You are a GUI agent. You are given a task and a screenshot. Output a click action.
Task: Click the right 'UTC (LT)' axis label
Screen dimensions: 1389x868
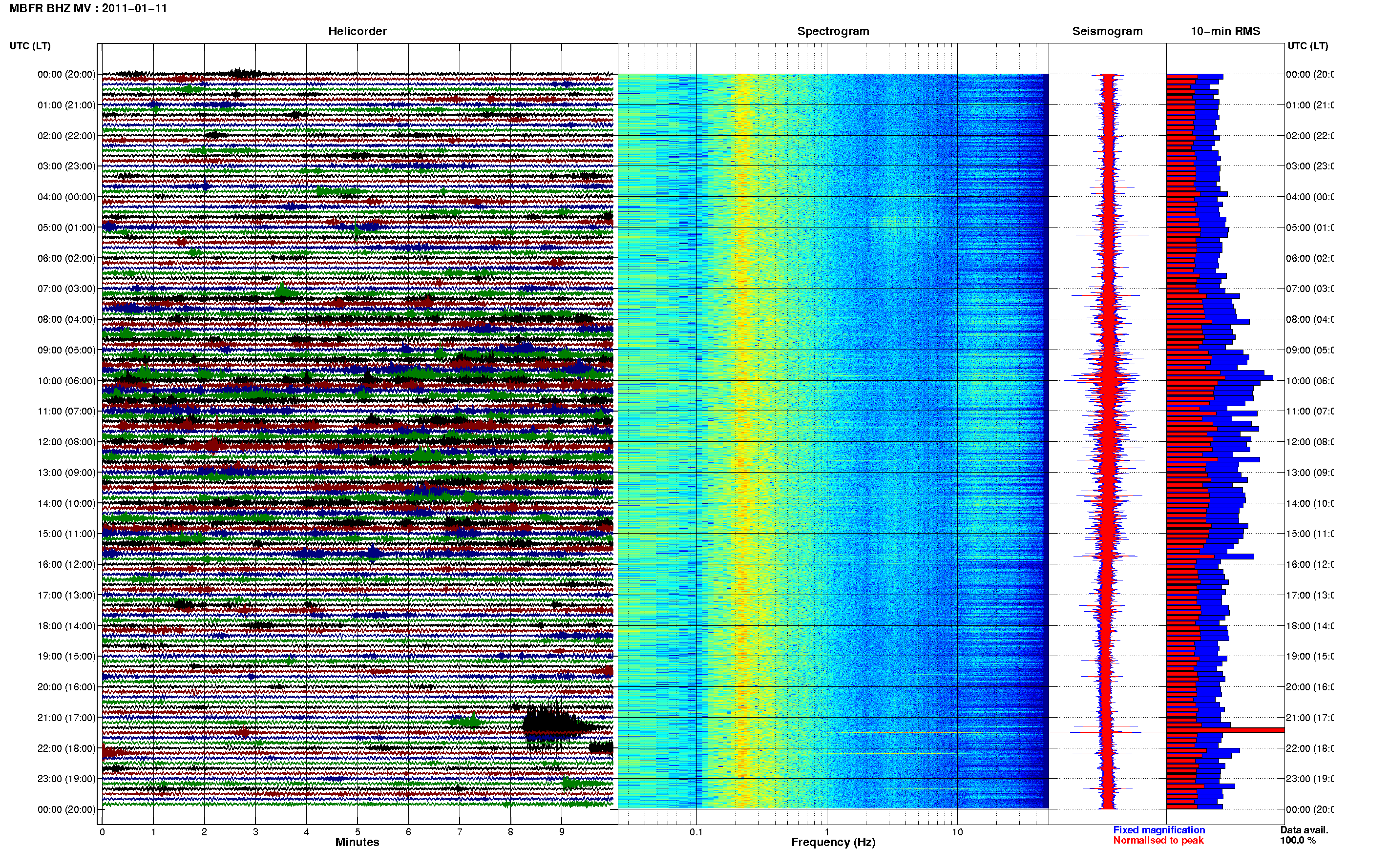click(1307, 46)
